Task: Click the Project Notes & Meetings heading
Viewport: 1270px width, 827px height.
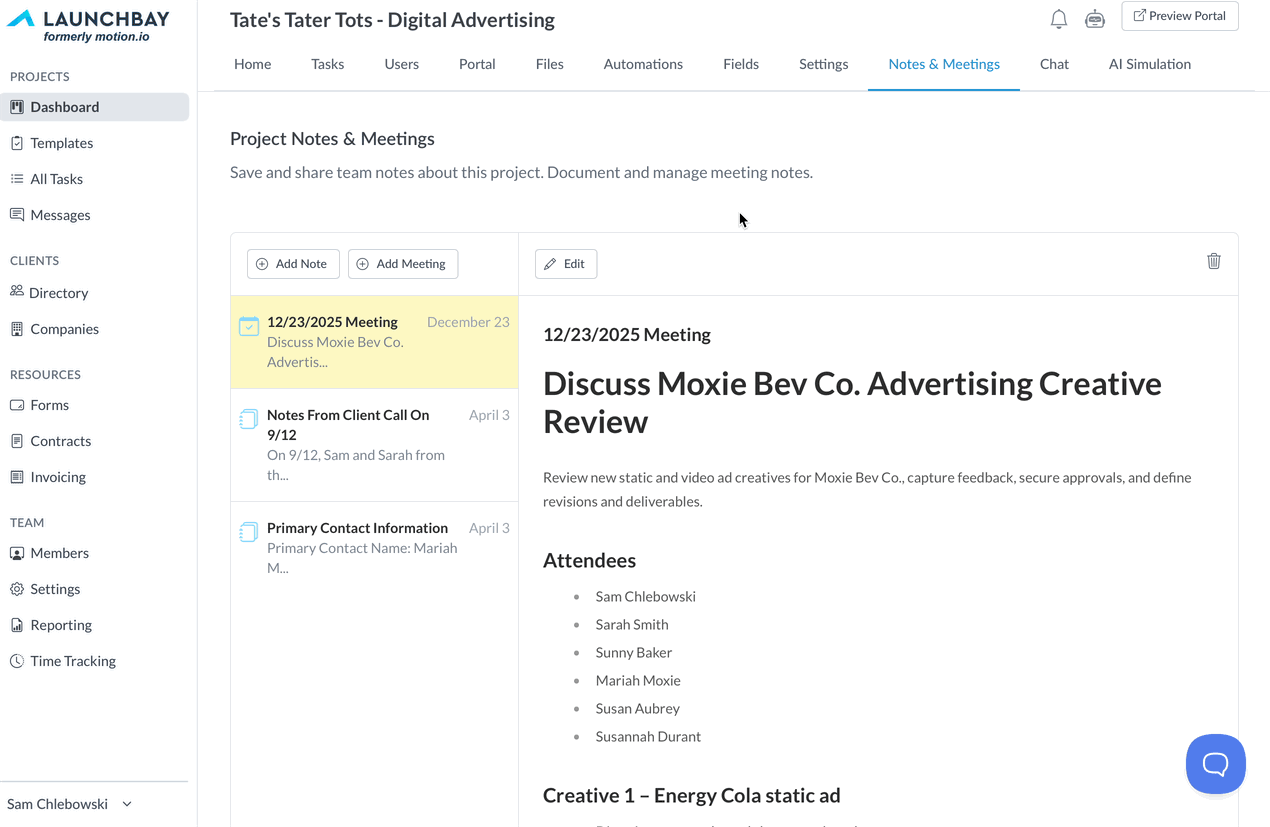Action: point(332,139)
